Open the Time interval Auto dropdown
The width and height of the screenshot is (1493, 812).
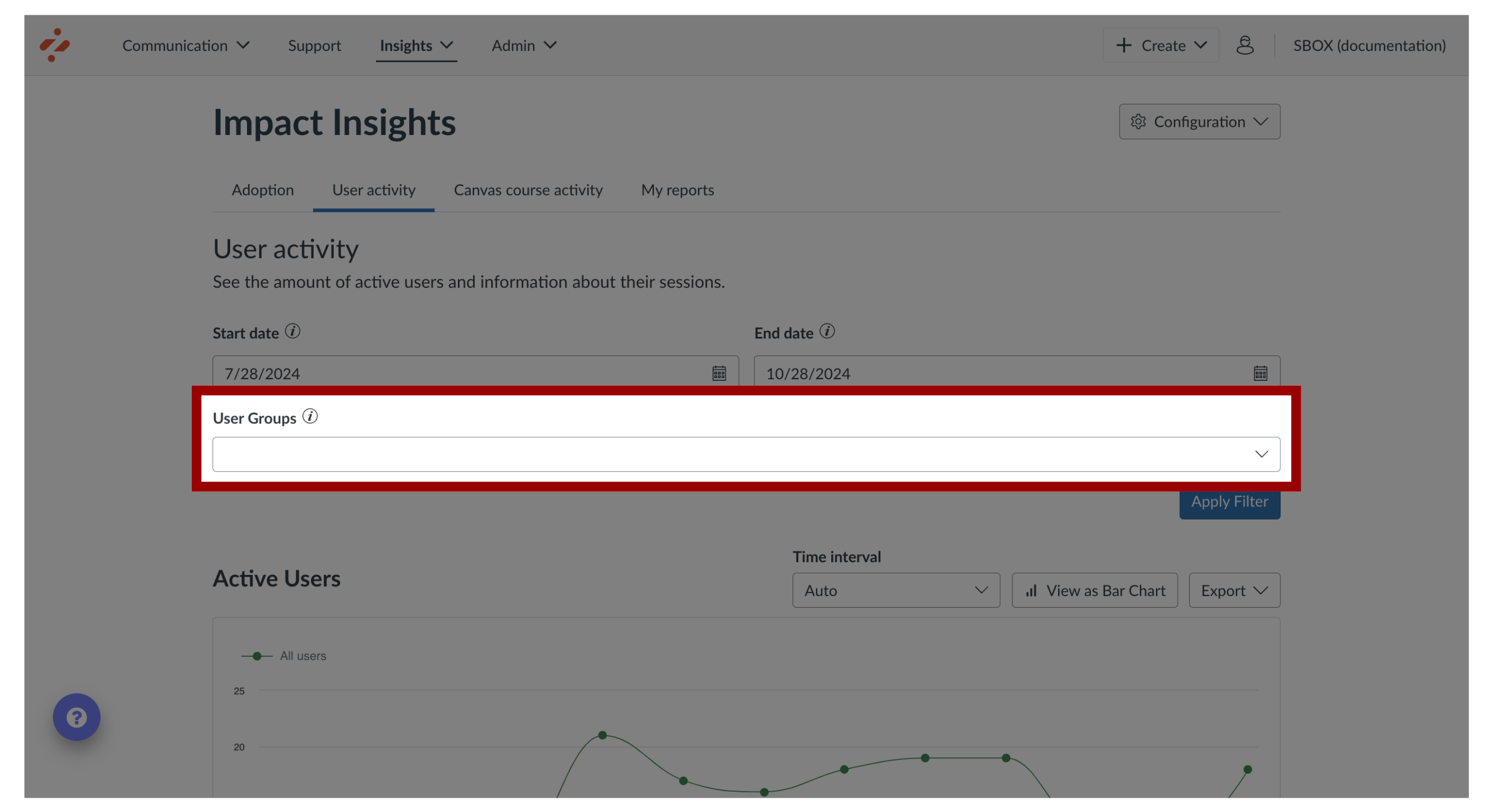[894, 590]
